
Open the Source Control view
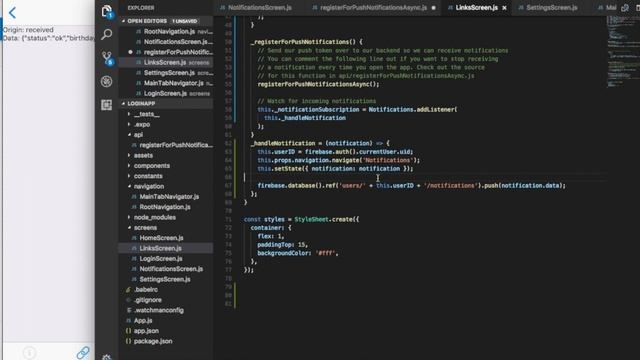(x=107, y=58)
